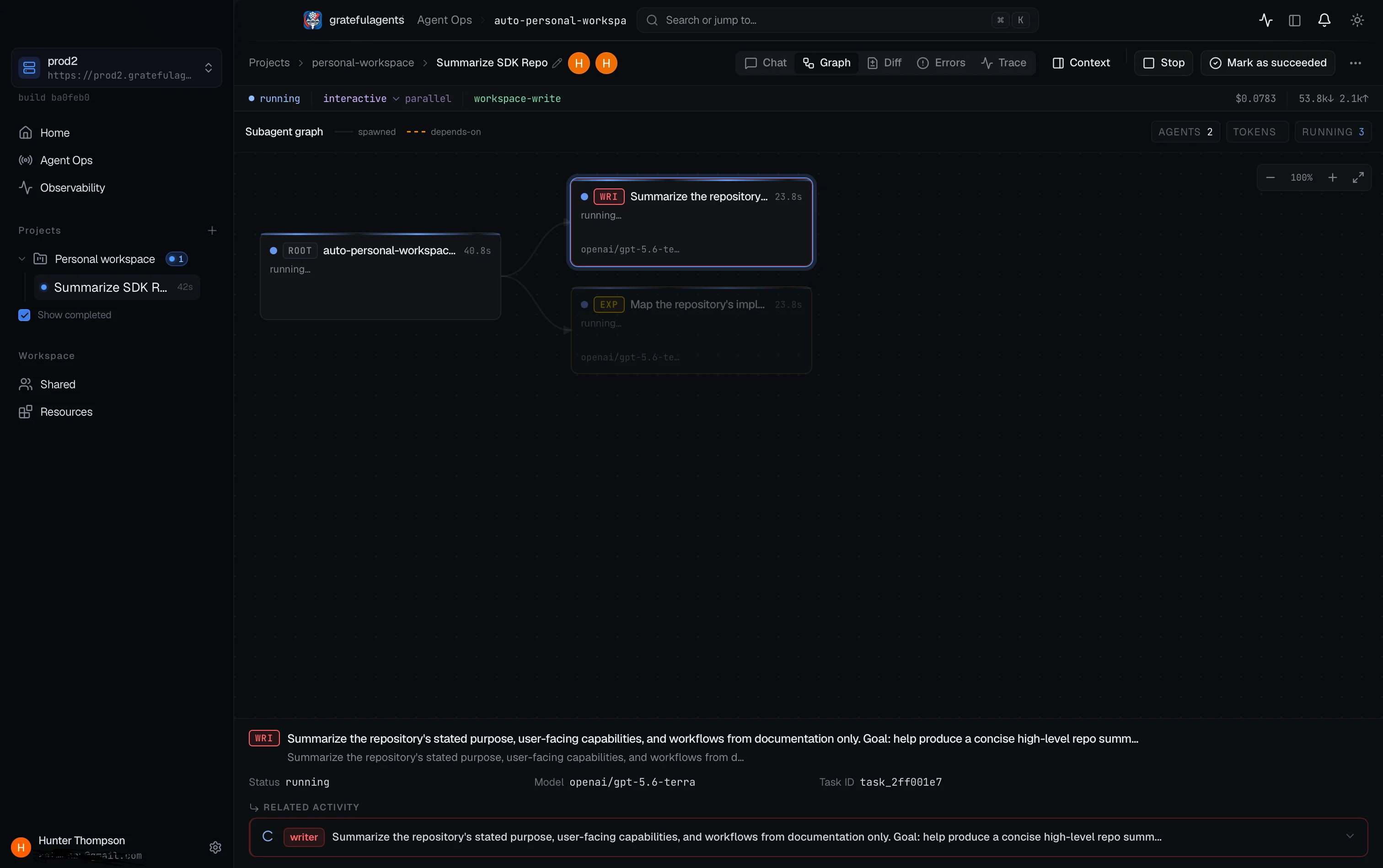
Task: Click the search magnifier icon
Action: [652, 20]
